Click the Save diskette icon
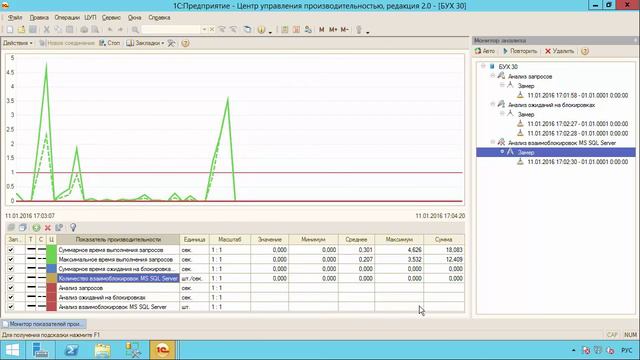 coord(33,30)
